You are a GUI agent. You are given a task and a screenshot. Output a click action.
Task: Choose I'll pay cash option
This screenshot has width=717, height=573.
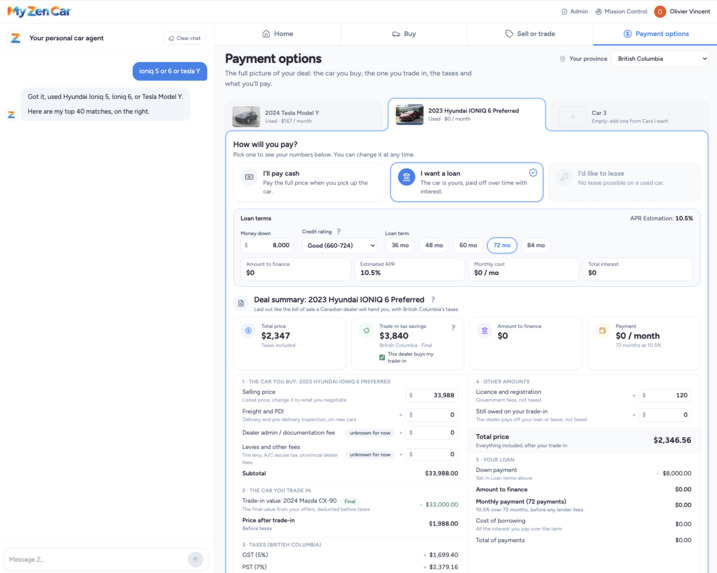point(309,182)
